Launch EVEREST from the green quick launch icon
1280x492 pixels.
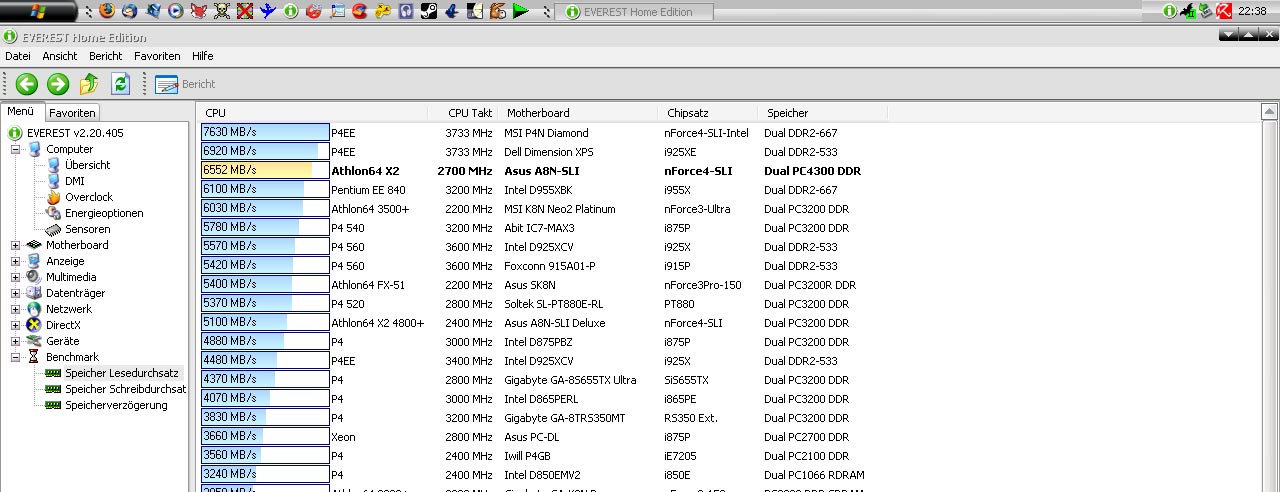pyautogui.click(x=290, y=11)
